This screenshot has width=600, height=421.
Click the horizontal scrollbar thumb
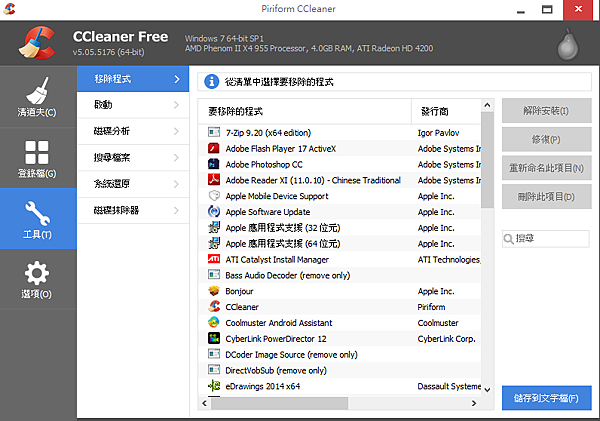[x=279, y=403]
